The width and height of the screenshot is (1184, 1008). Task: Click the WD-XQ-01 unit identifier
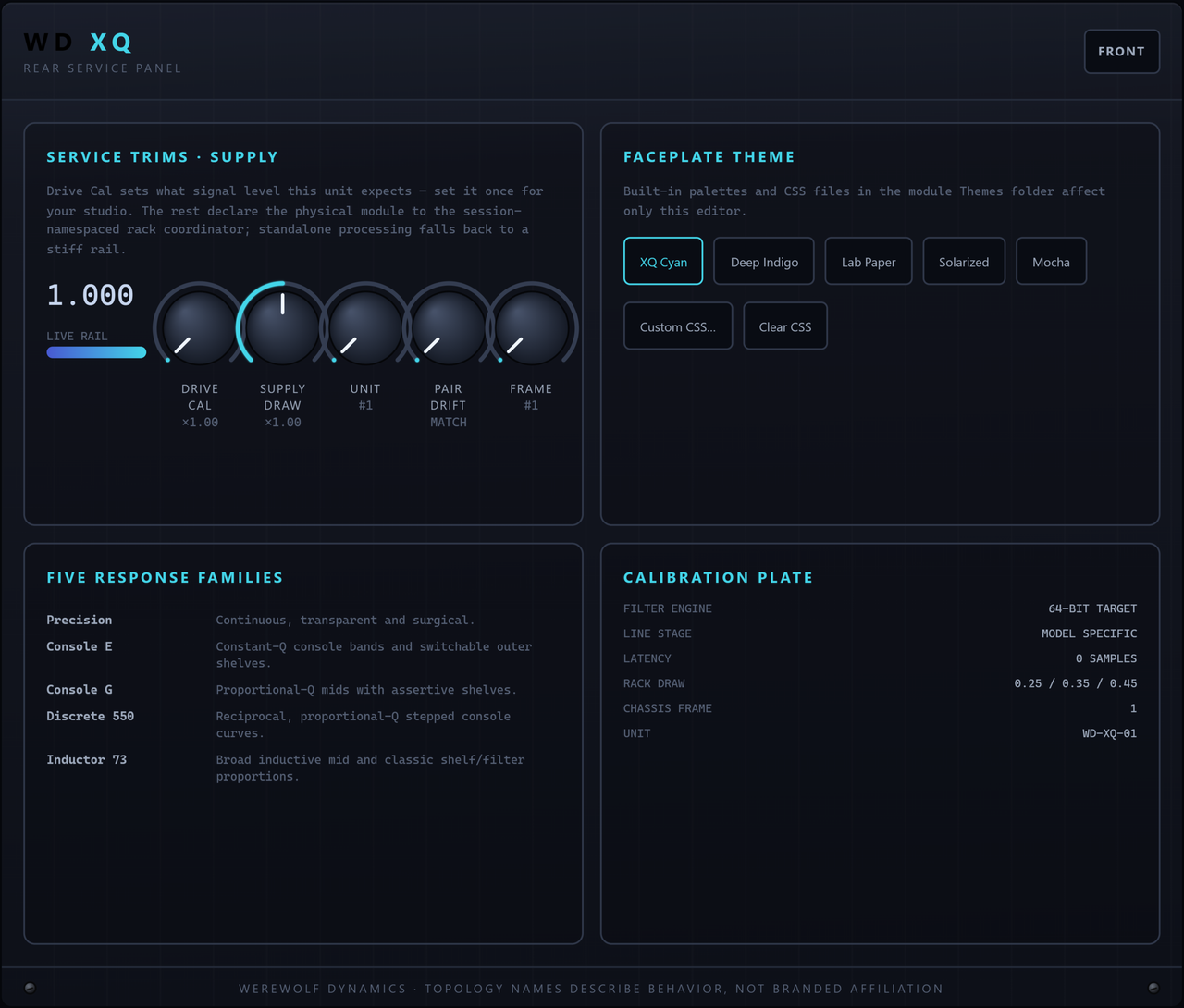point(1110,733)
